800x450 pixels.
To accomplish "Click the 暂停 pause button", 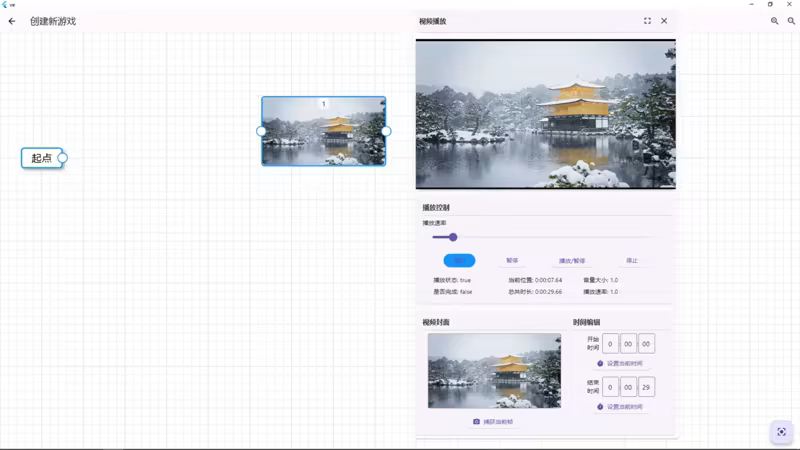I will point(512,261).
